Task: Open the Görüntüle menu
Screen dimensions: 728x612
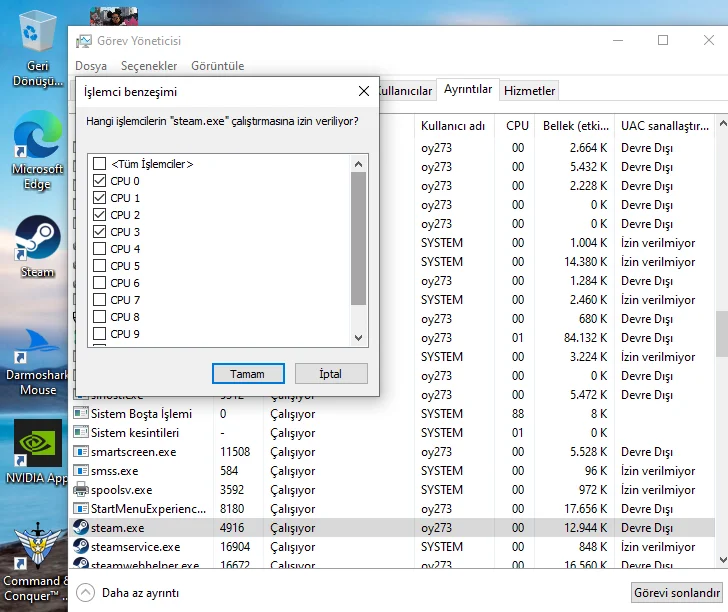Action: [x=218, y=66]
